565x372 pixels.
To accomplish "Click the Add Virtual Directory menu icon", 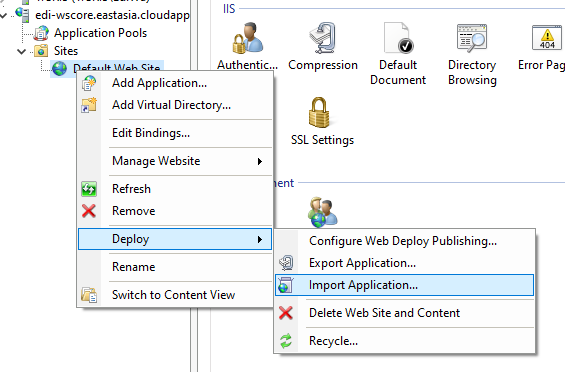I will (89, 105).
